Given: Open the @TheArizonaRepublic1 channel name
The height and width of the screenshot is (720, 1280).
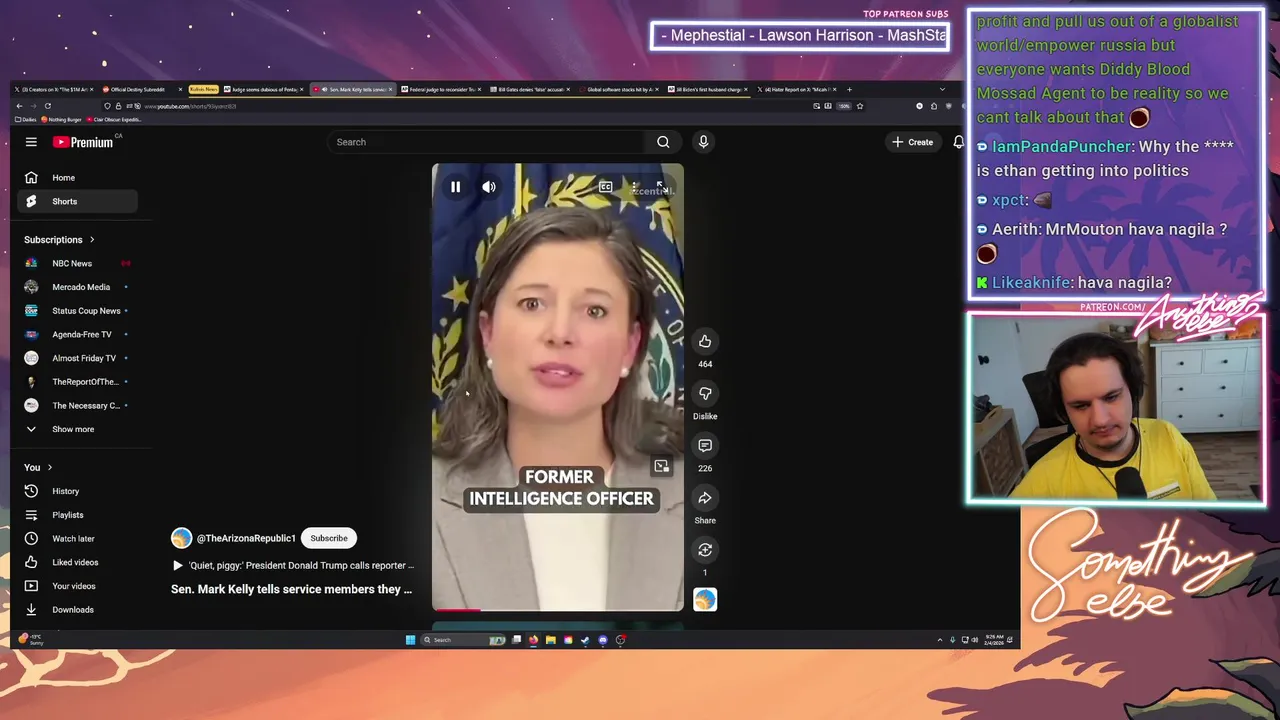Looking at the screenshot, I should point(246,538).
